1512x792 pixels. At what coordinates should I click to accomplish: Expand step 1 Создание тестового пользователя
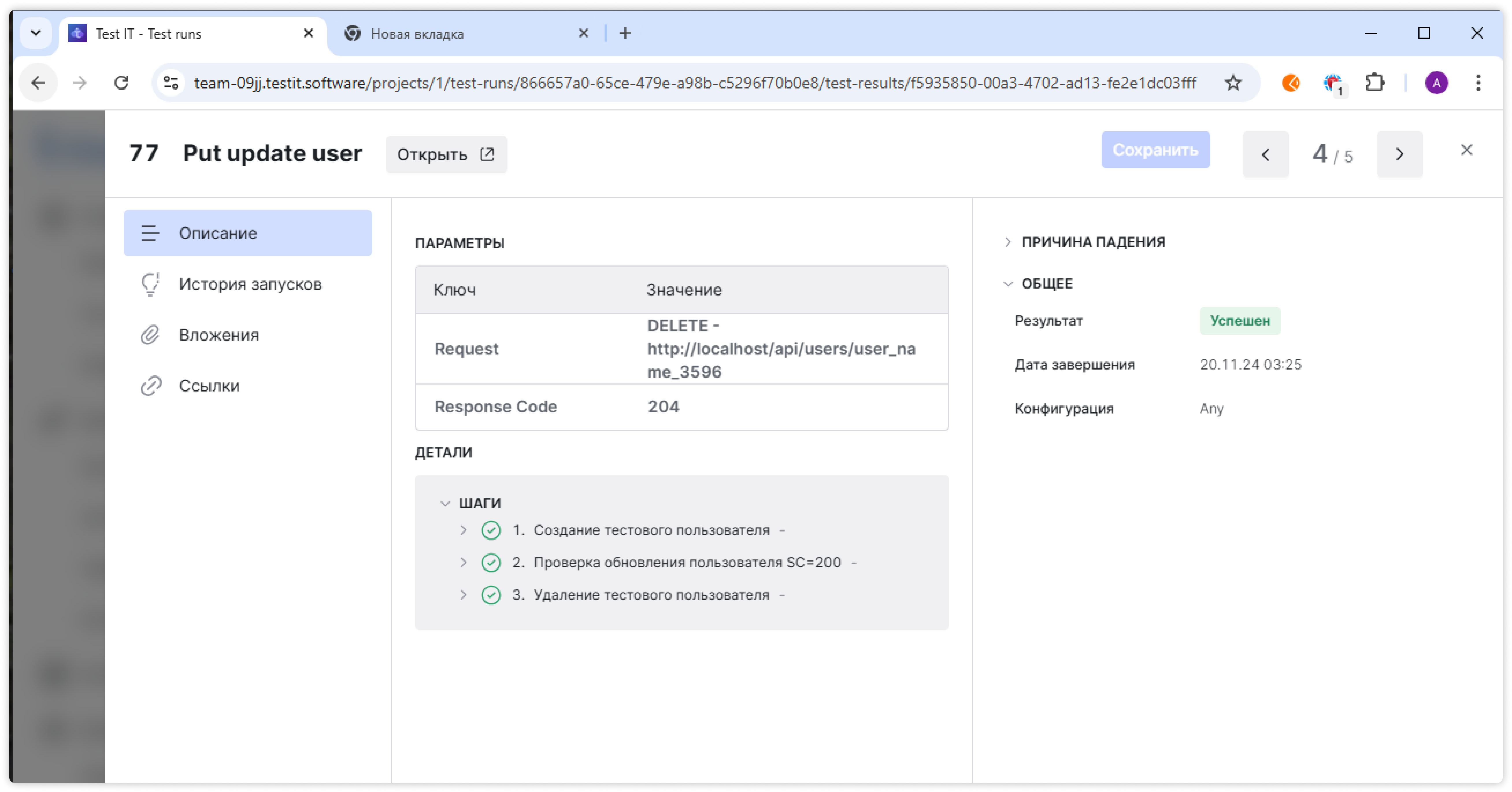pos(464,530)
